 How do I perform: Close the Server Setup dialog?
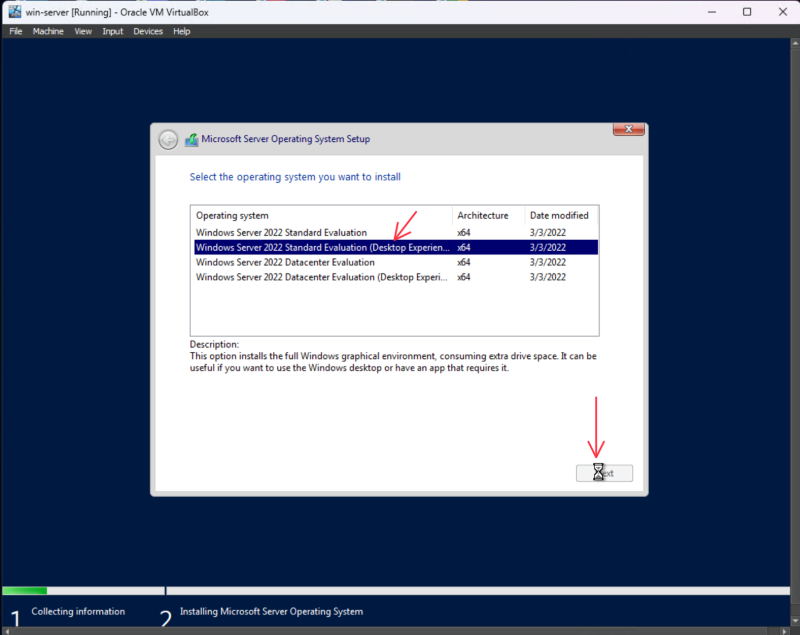coord(628,130)
